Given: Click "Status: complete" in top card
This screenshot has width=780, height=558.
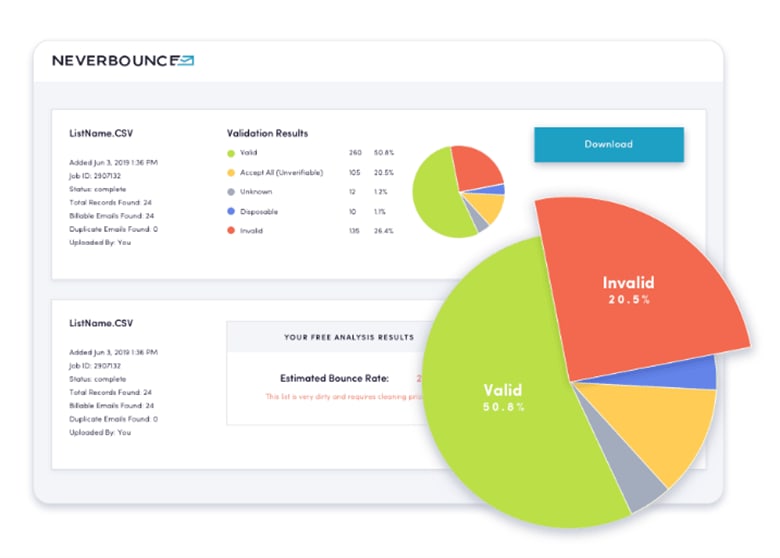Looking at the screenshot, I should (x=98, y=189).
